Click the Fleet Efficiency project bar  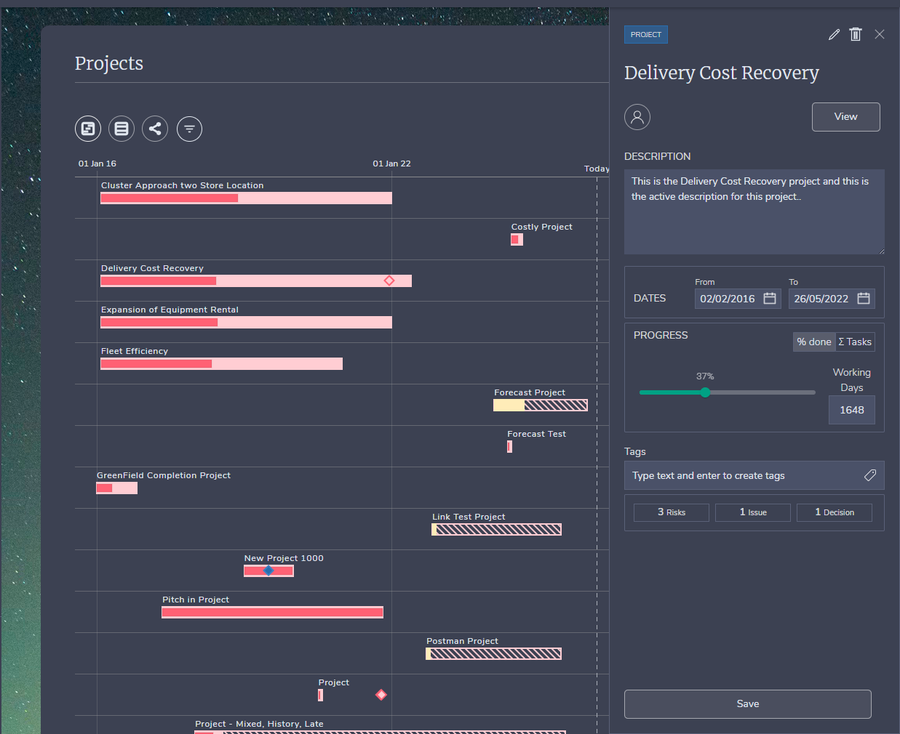coord(221,364)
